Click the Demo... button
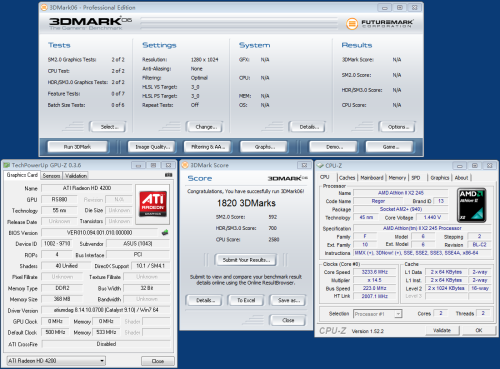Image resolution: width=500 pixels, height=369 pixels. [x=333, y=147]
